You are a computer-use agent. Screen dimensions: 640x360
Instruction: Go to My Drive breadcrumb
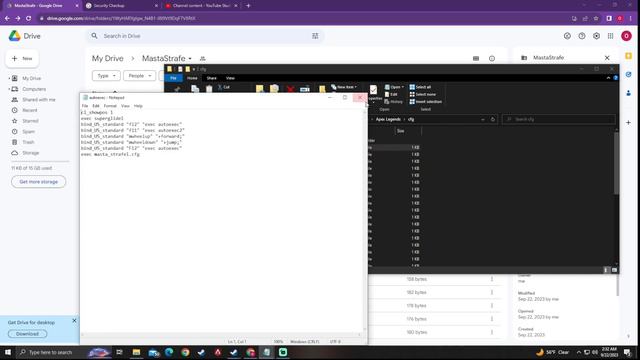107,58
